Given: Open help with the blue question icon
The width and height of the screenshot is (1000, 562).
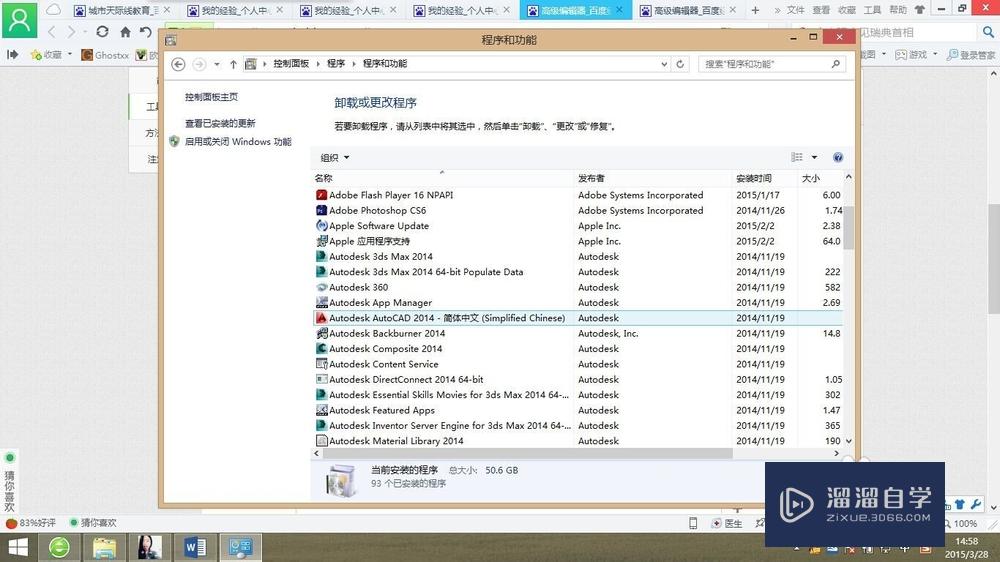Looking at the screenshot, I should coord(838,158).
